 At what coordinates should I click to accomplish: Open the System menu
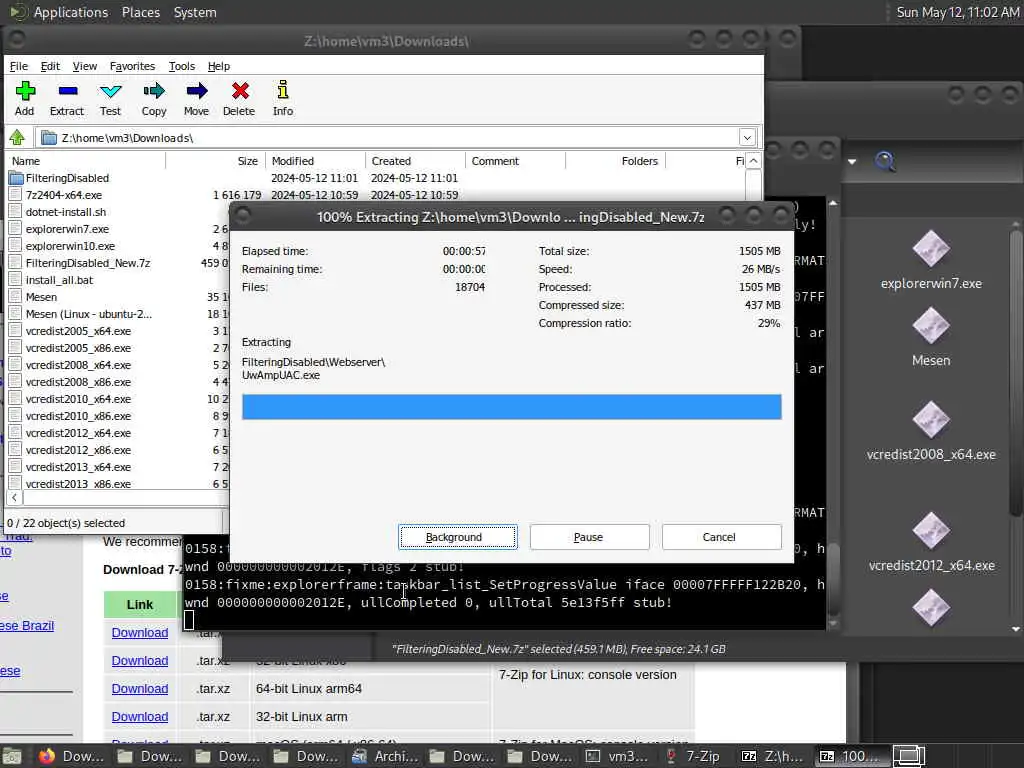click(x=195, y=12)
